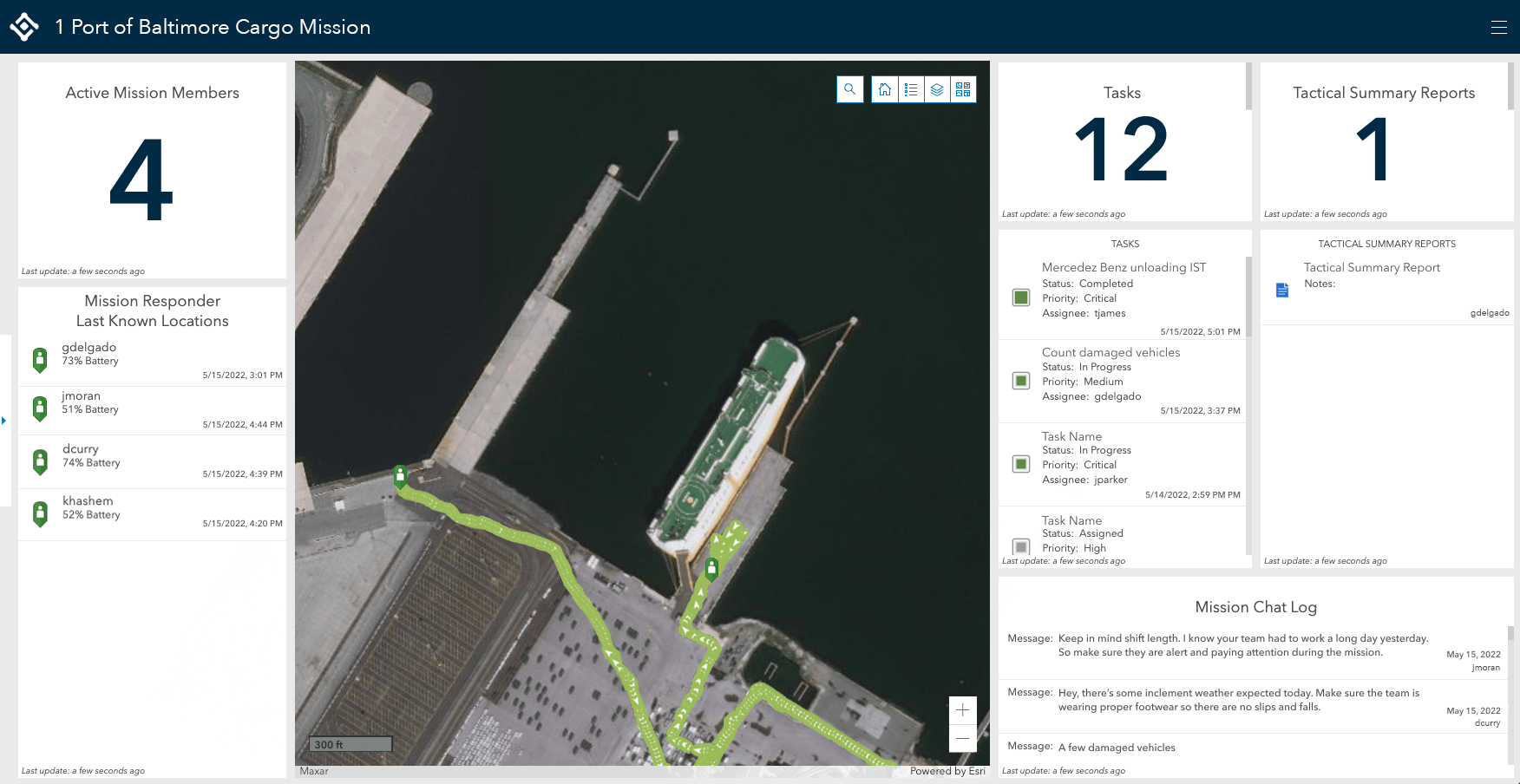Open the basemap gallery
This screenshot has width=1520, height=784.
[x=963, y=89]
